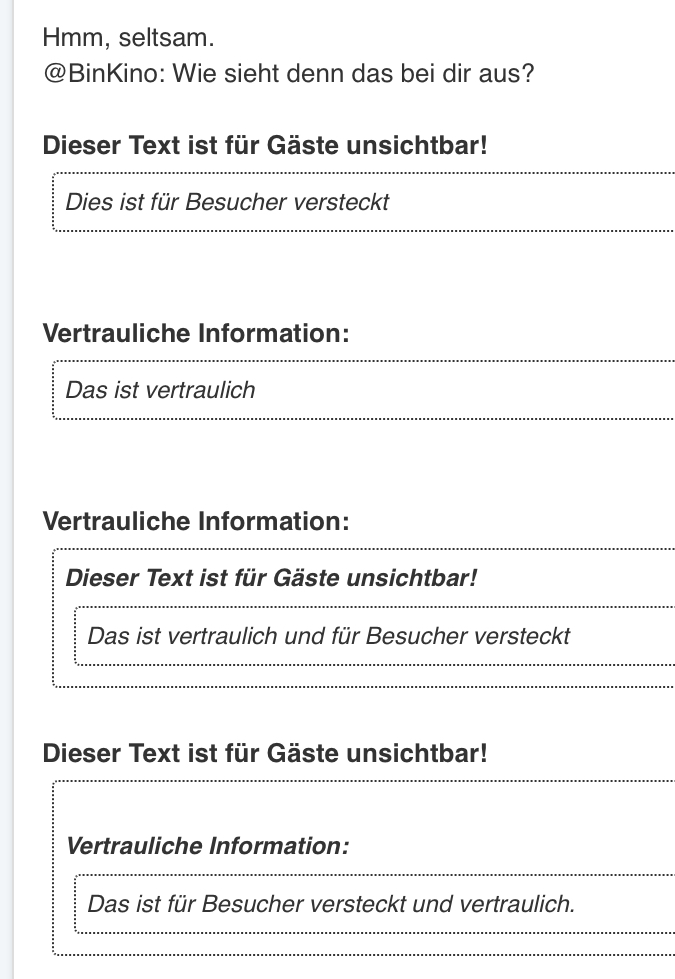Click the "Vertrauliche Information:" heading above "Das ist vertraulich"

coord(196,333)
